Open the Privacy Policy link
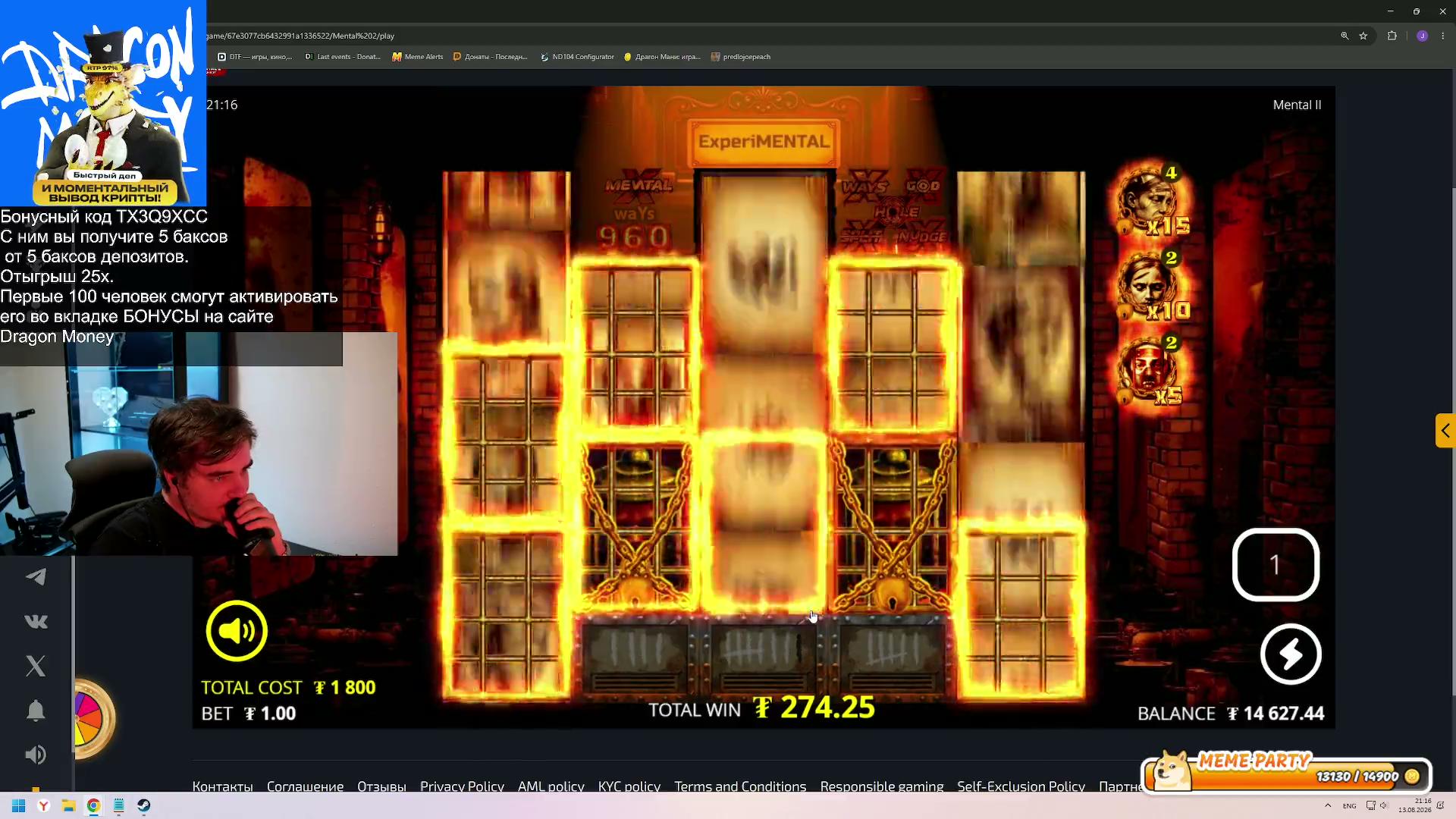 point(462,786)
